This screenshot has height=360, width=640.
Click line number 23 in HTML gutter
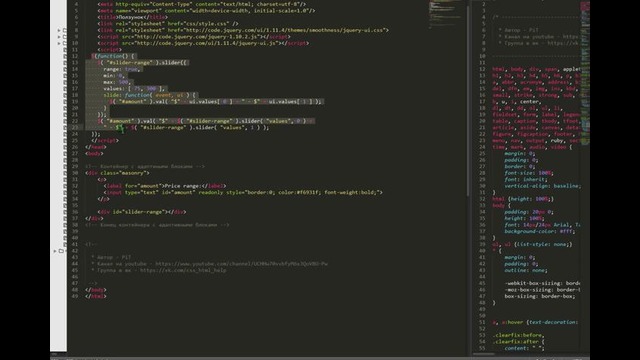tap(75, 127)
